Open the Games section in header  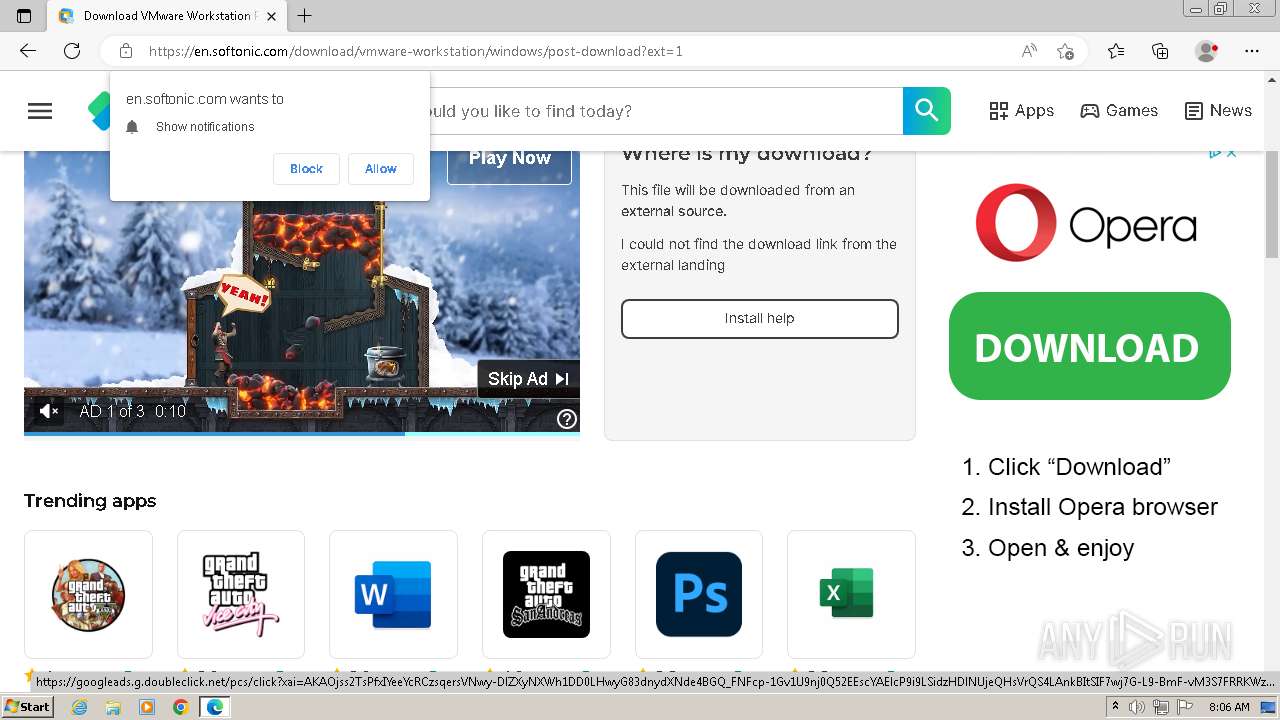click(x=1119, y=111)
